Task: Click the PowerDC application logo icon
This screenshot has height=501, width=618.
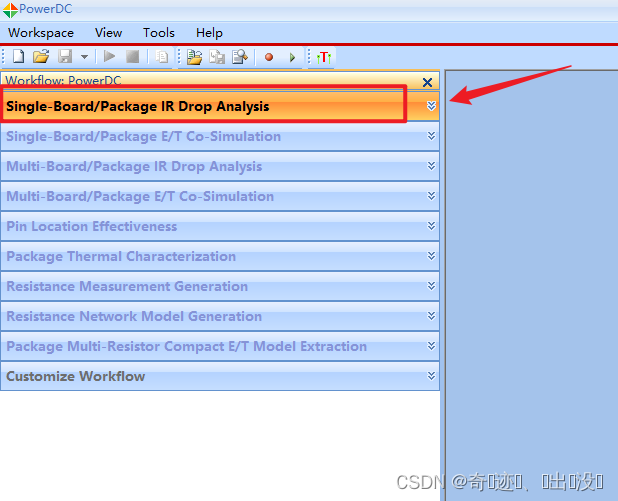Action: [10, 10]
